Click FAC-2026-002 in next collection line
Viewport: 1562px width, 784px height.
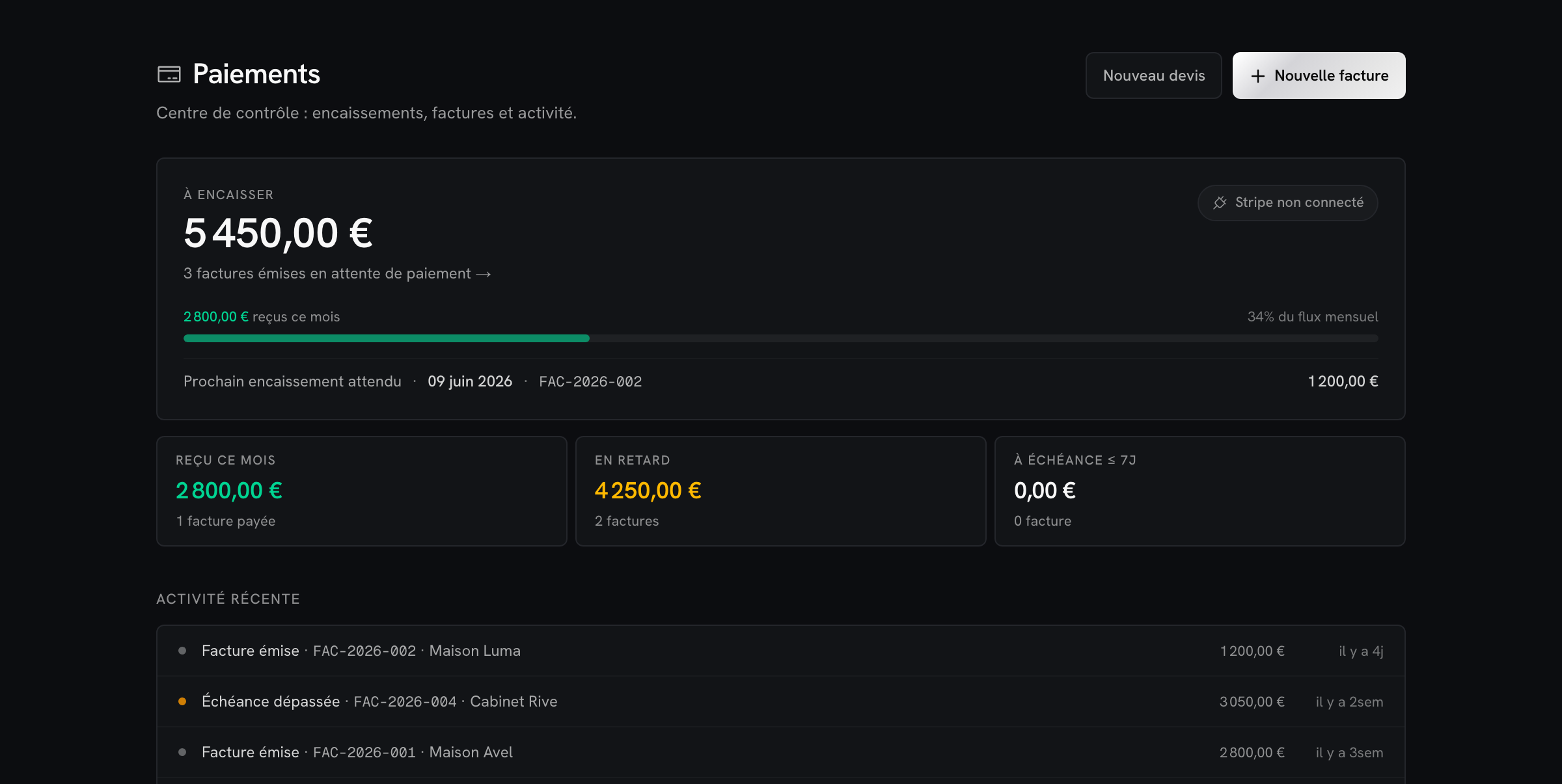point(590,381)
